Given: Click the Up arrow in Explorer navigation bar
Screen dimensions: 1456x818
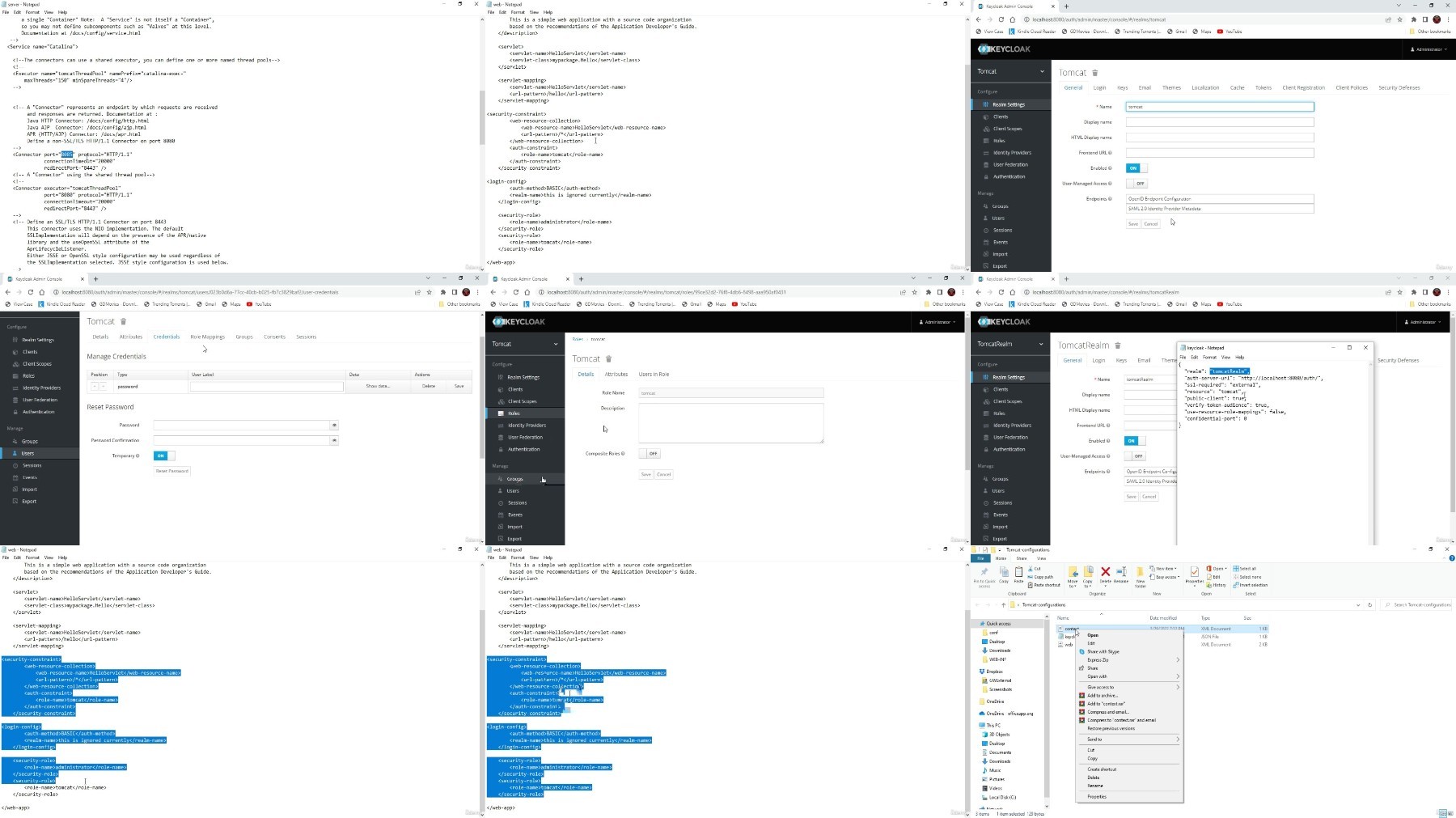Looking at the screenshot, I should pyautogui.click(x=1004, y=604).
